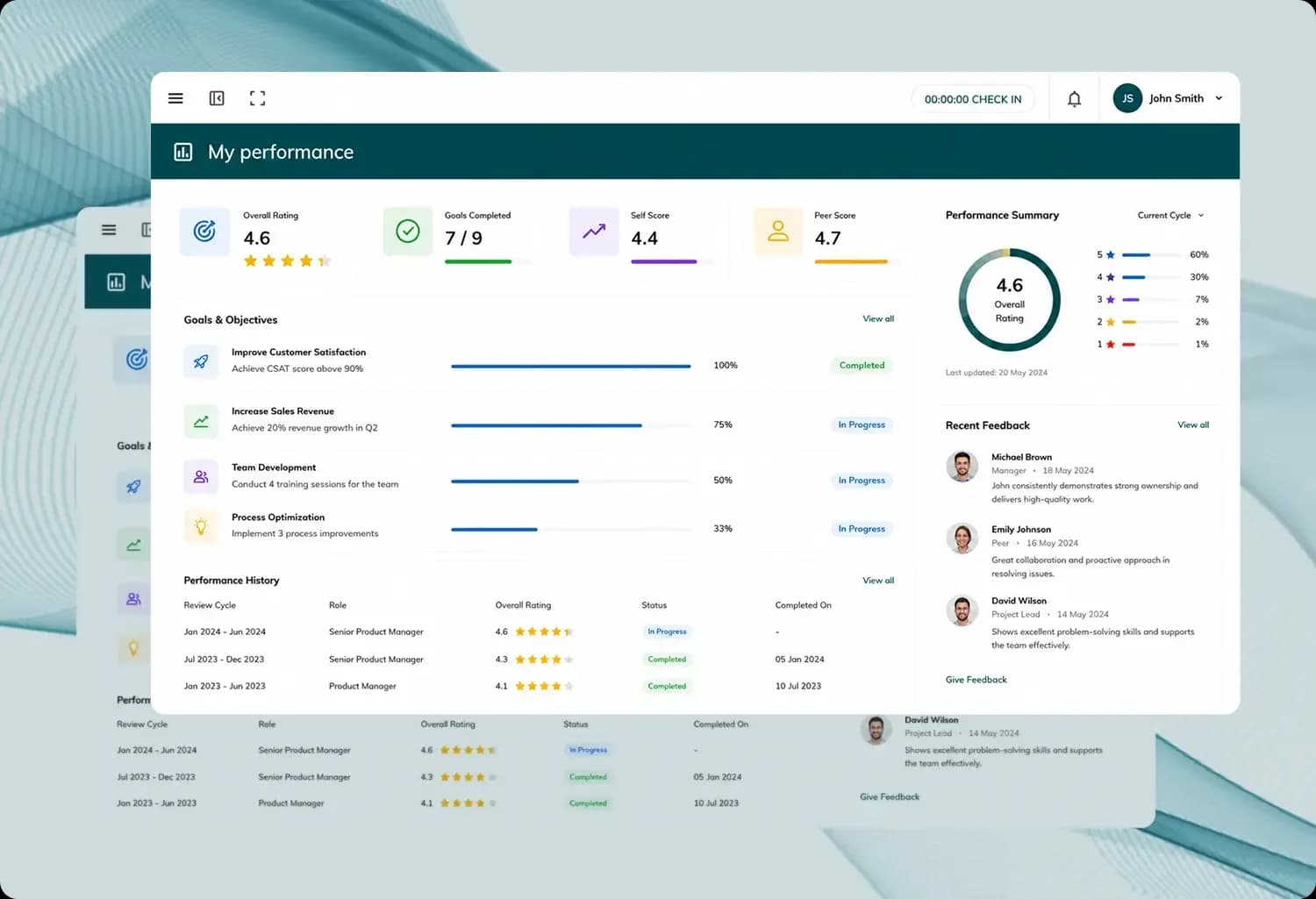This screenshot has height=899, width=1316.
Task: Click the 75% Sales Revenue progress bar
Action: pos(571,425)
